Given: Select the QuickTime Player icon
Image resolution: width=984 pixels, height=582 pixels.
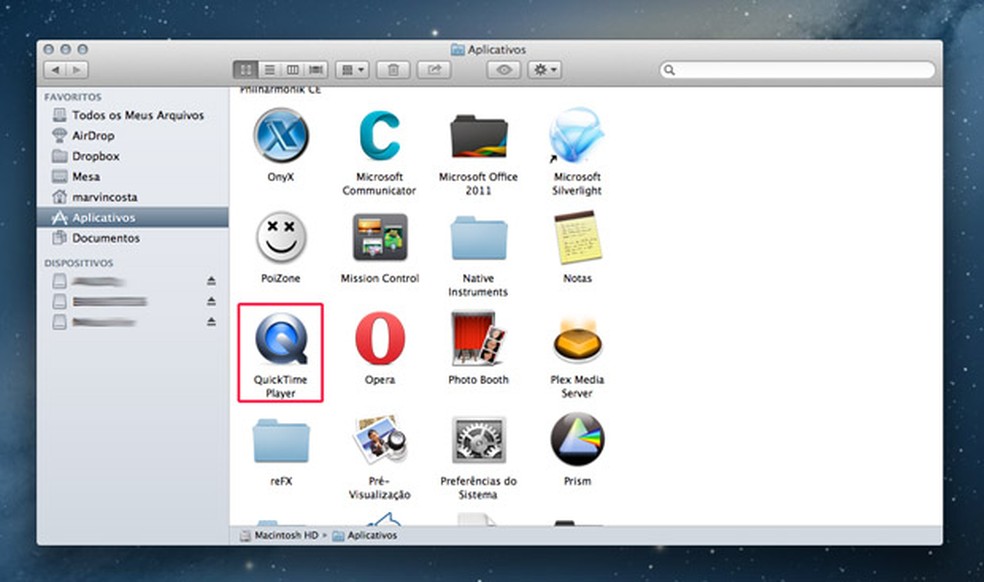Looking at the screenshot, I should (281, 339).
